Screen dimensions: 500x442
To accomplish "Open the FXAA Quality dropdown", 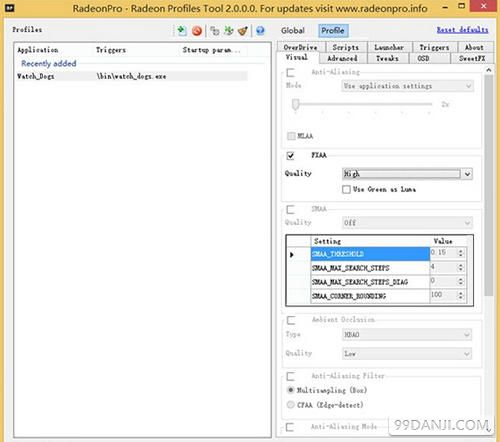I will point(407,174).
